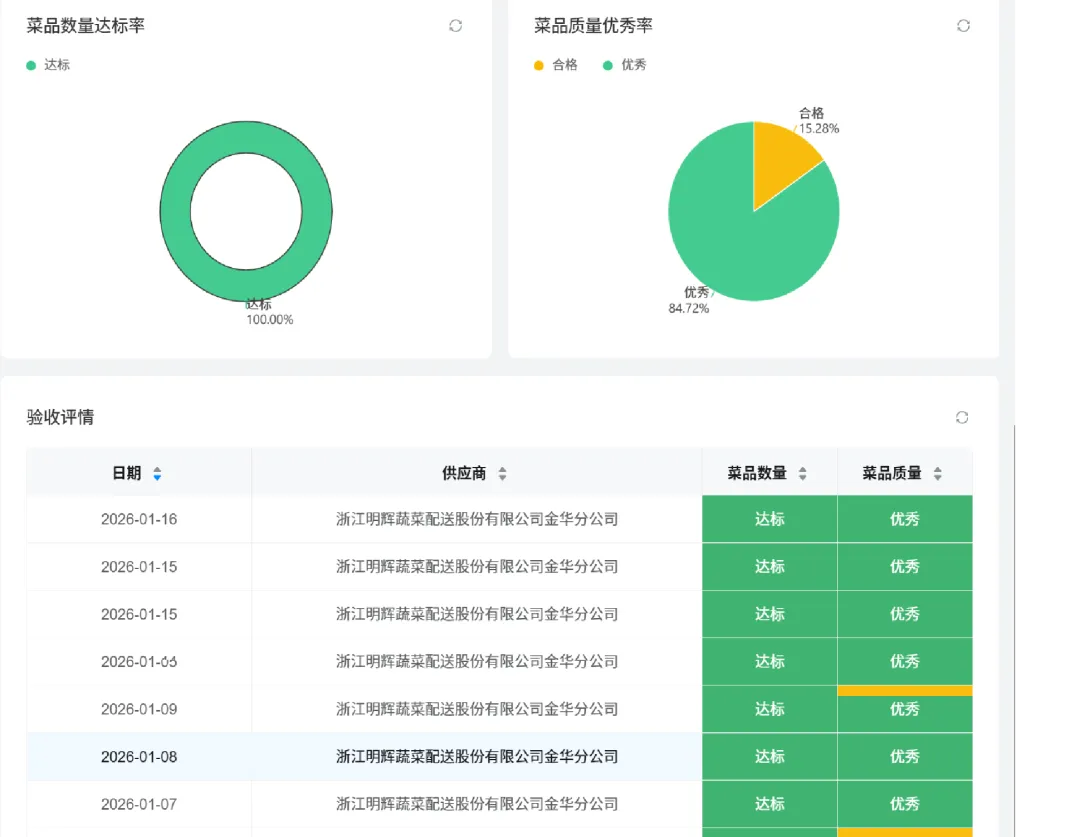The width and height of the screenshot is (1080, 837).
Task: Click supplier name in 2026-01-07 row
Action: pyautogui.click(x=477, y=805)
